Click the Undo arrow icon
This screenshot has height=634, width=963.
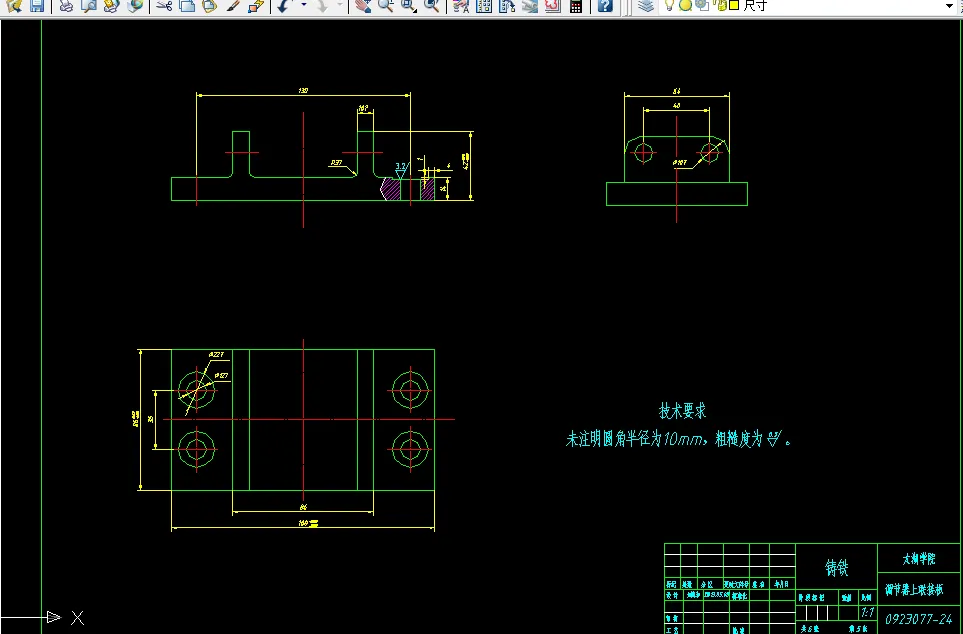click(284, 6)
